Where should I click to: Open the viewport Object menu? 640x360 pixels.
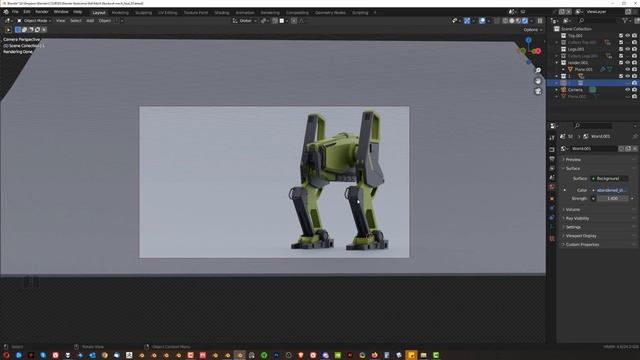click(104, 20)
